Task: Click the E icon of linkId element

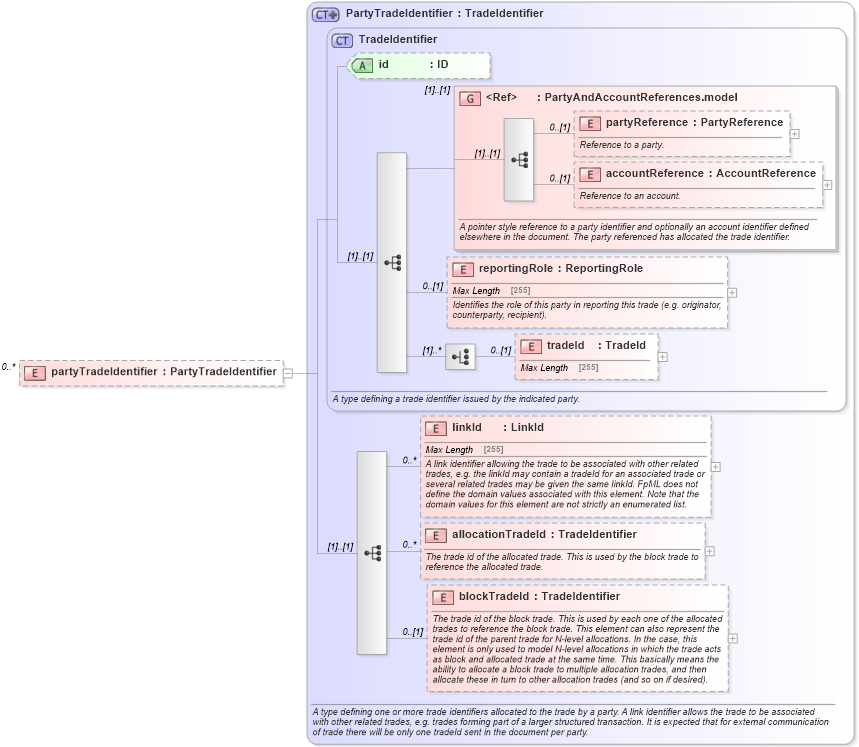Action: [x=436, y=429]
